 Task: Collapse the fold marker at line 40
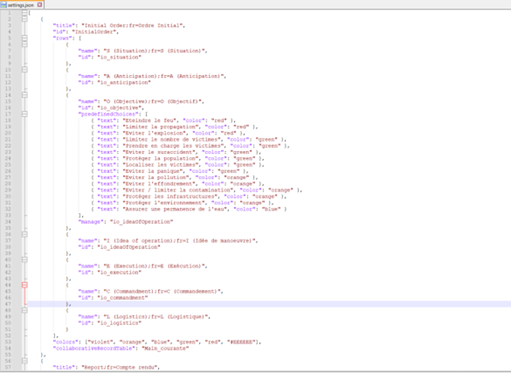coord(25,260)
